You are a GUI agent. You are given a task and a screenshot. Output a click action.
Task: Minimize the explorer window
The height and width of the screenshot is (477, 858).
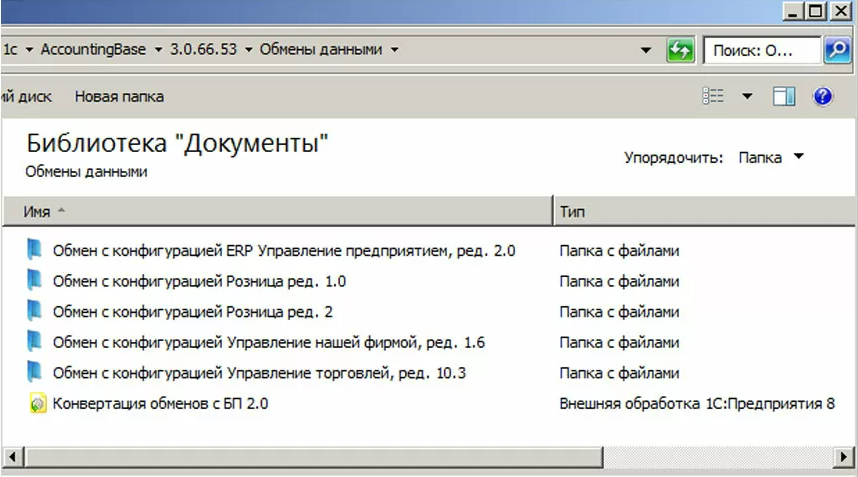coord(792,11)
